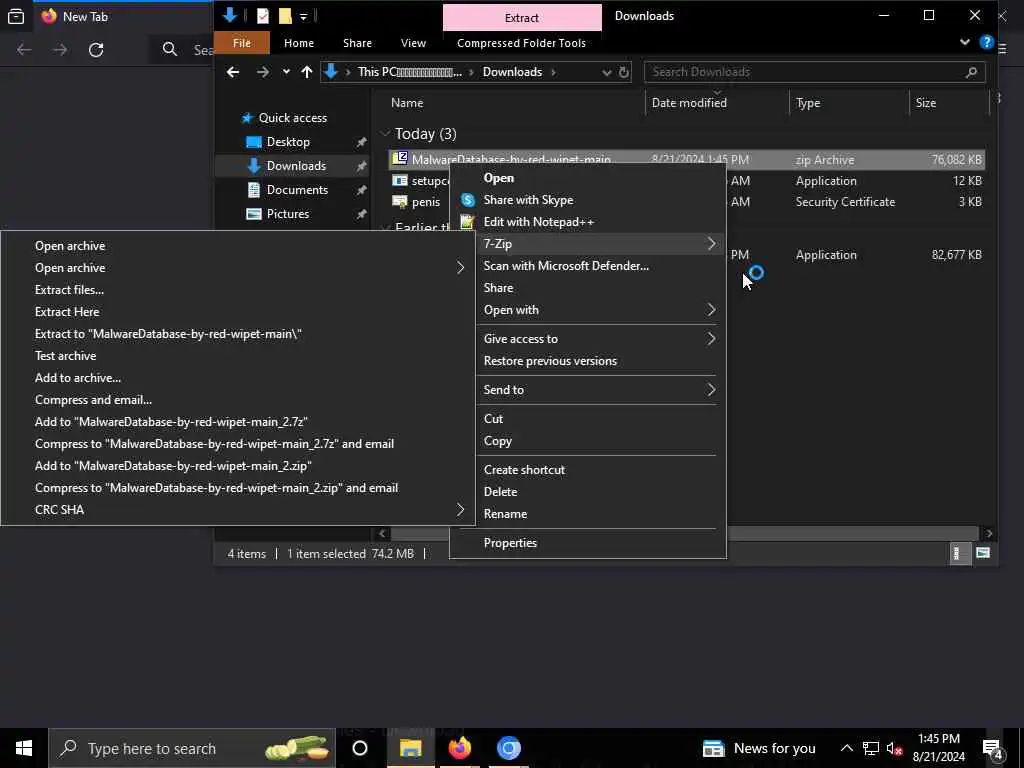Choose Share with Skype
Viewport: 1024px width, 768px height.
click(x=528, y=200)
